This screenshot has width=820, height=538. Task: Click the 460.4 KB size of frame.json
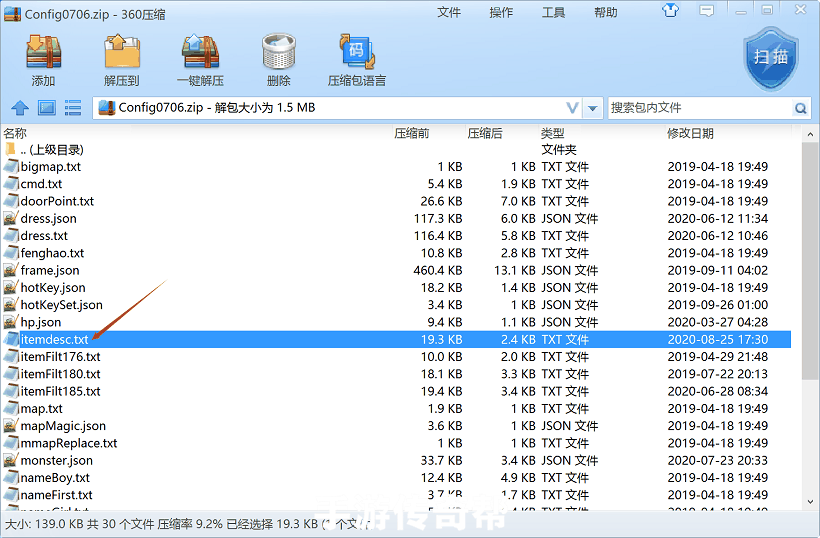(x=438, y=270)
